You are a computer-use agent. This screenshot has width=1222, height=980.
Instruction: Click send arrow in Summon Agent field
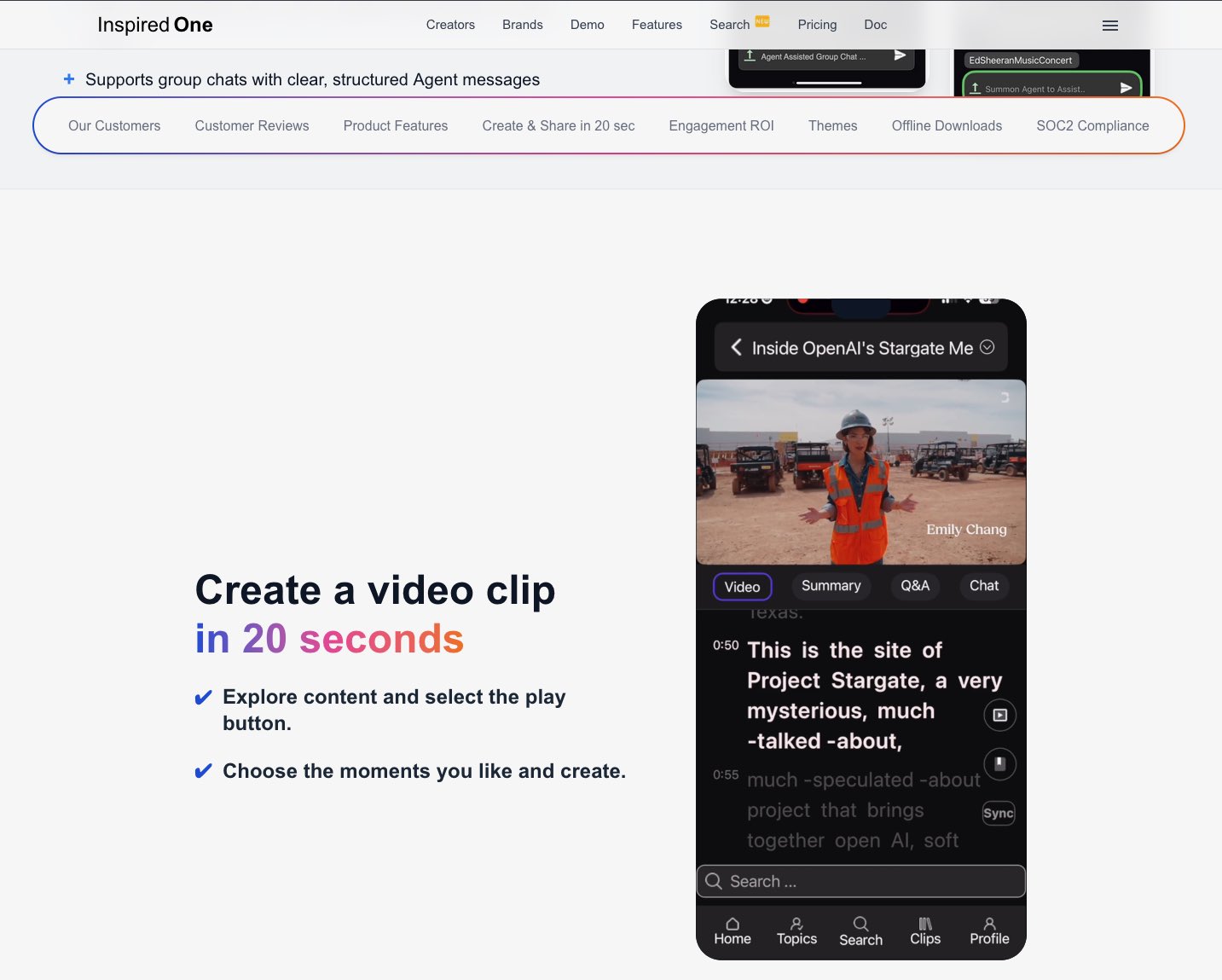[x=1126, y=88]
